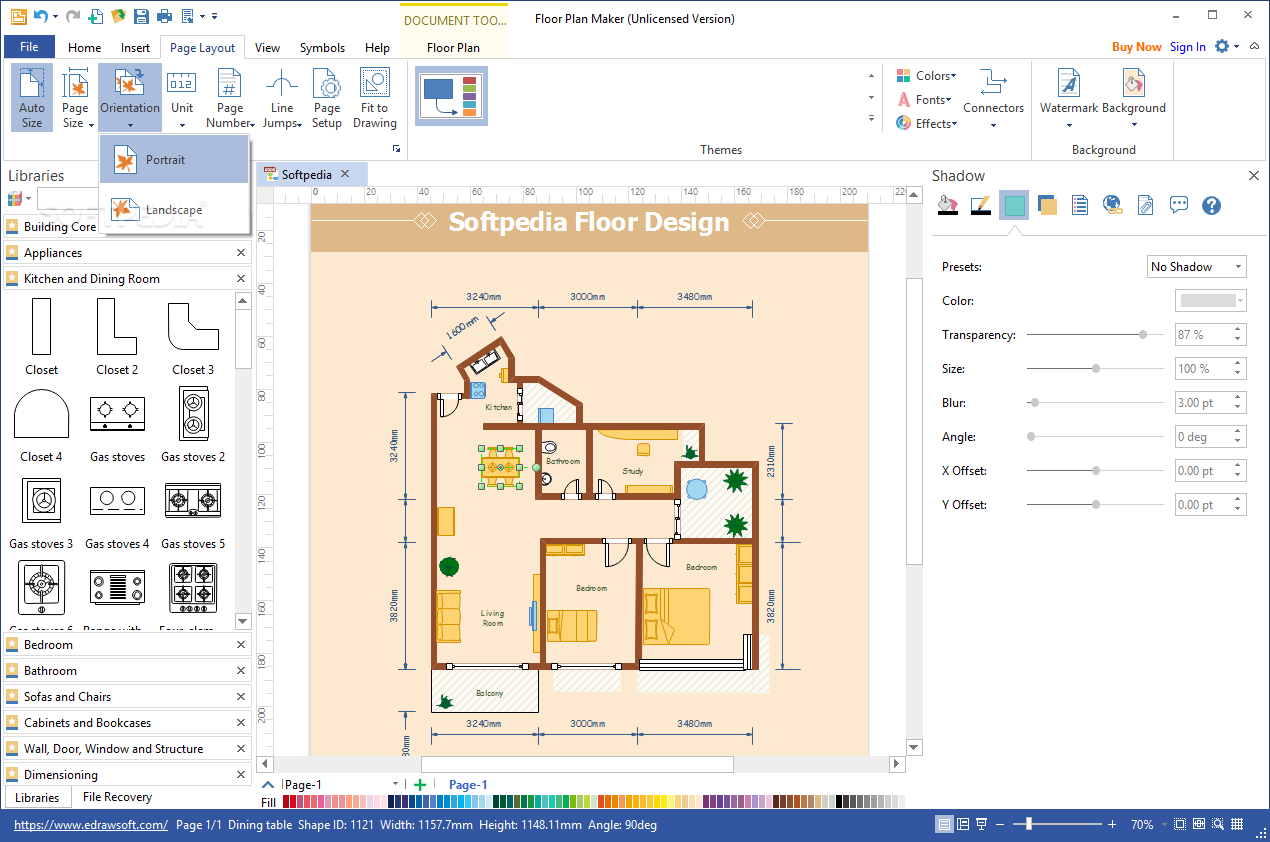Screen dimensions: 1270x842
Task: Click the Help question mark icon
Action: click(1211, 205)
